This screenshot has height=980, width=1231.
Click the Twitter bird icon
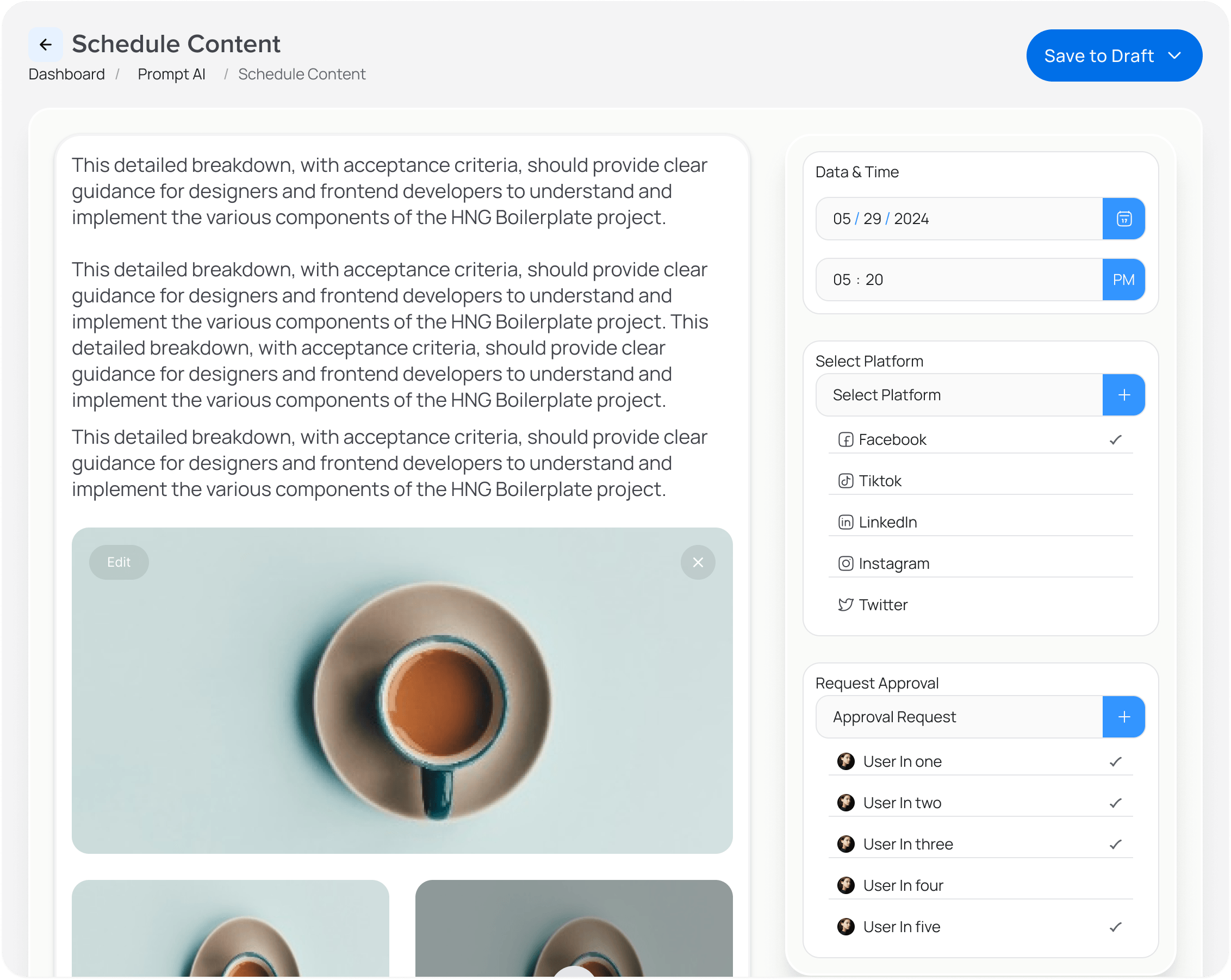[845, 605]
